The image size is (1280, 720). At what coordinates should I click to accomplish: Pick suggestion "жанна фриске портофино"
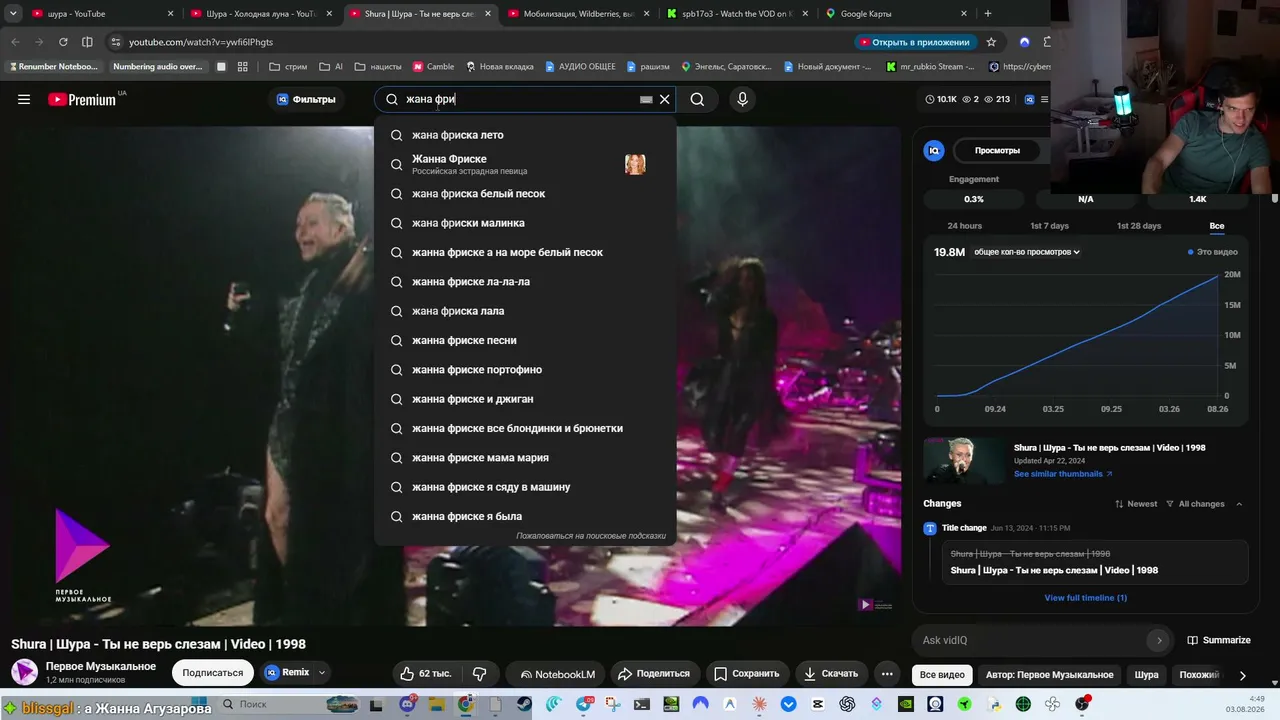(525, 370)
